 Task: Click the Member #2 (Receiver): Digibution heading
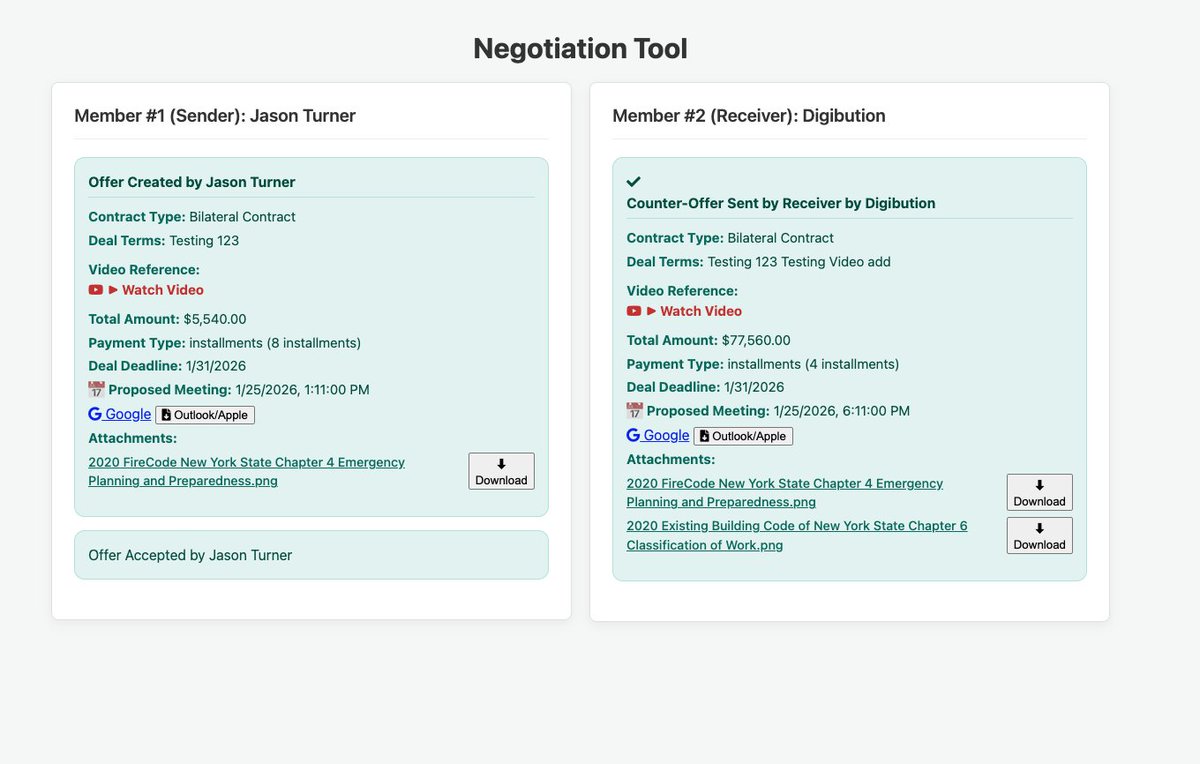[749, 116]
